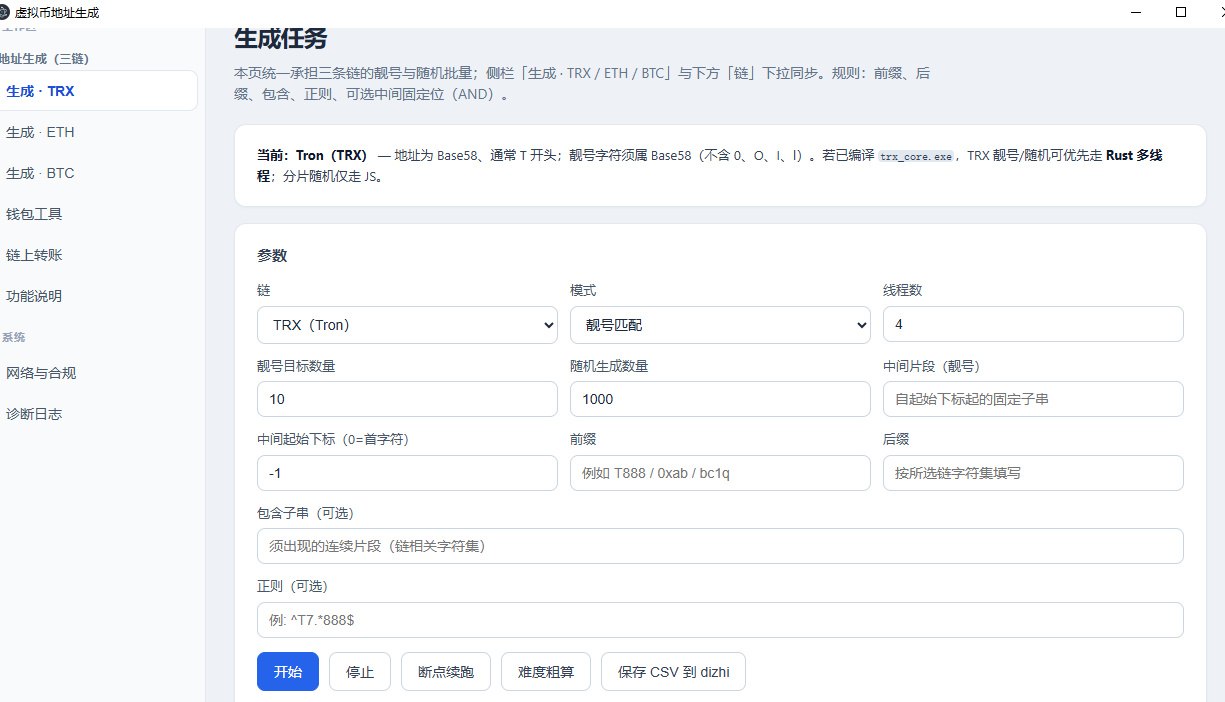Open the 模式 dropdown set to 靓号匹配
The width and height of the screenshot is (1225, 702).
720,324
